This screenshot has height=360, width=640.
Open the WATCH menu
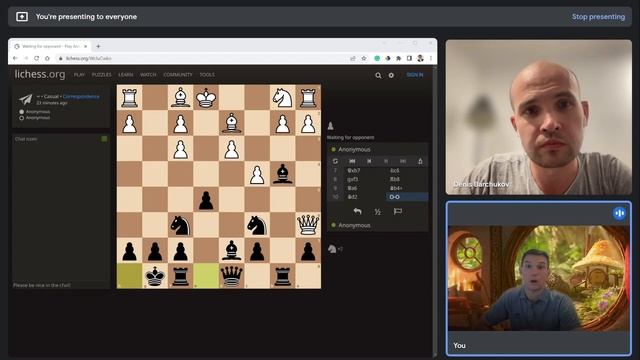(x=148, y=75)
